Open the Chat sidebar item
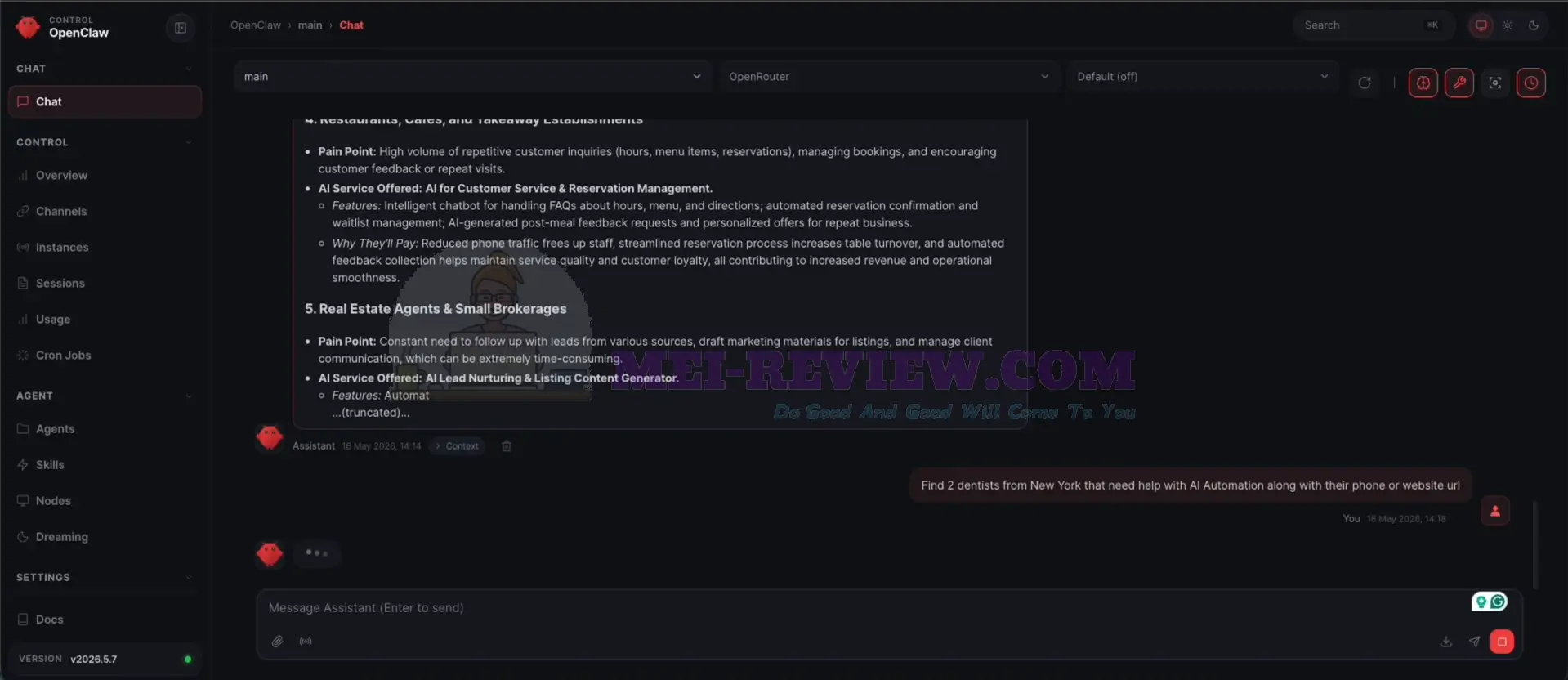Image resolution: width=1568 pixels, height=680 pixels. click(x=105, y=101)
